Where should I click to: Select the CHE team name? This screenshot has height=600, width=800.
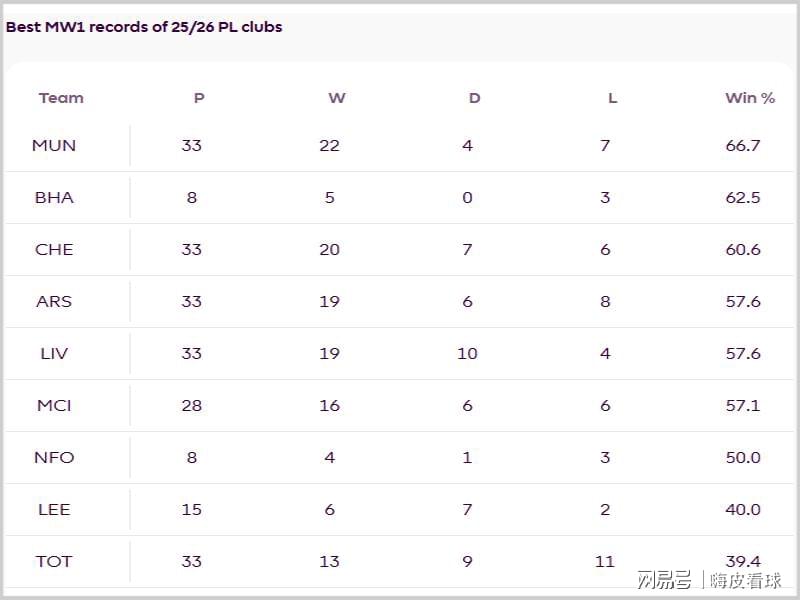coord(54,250)
